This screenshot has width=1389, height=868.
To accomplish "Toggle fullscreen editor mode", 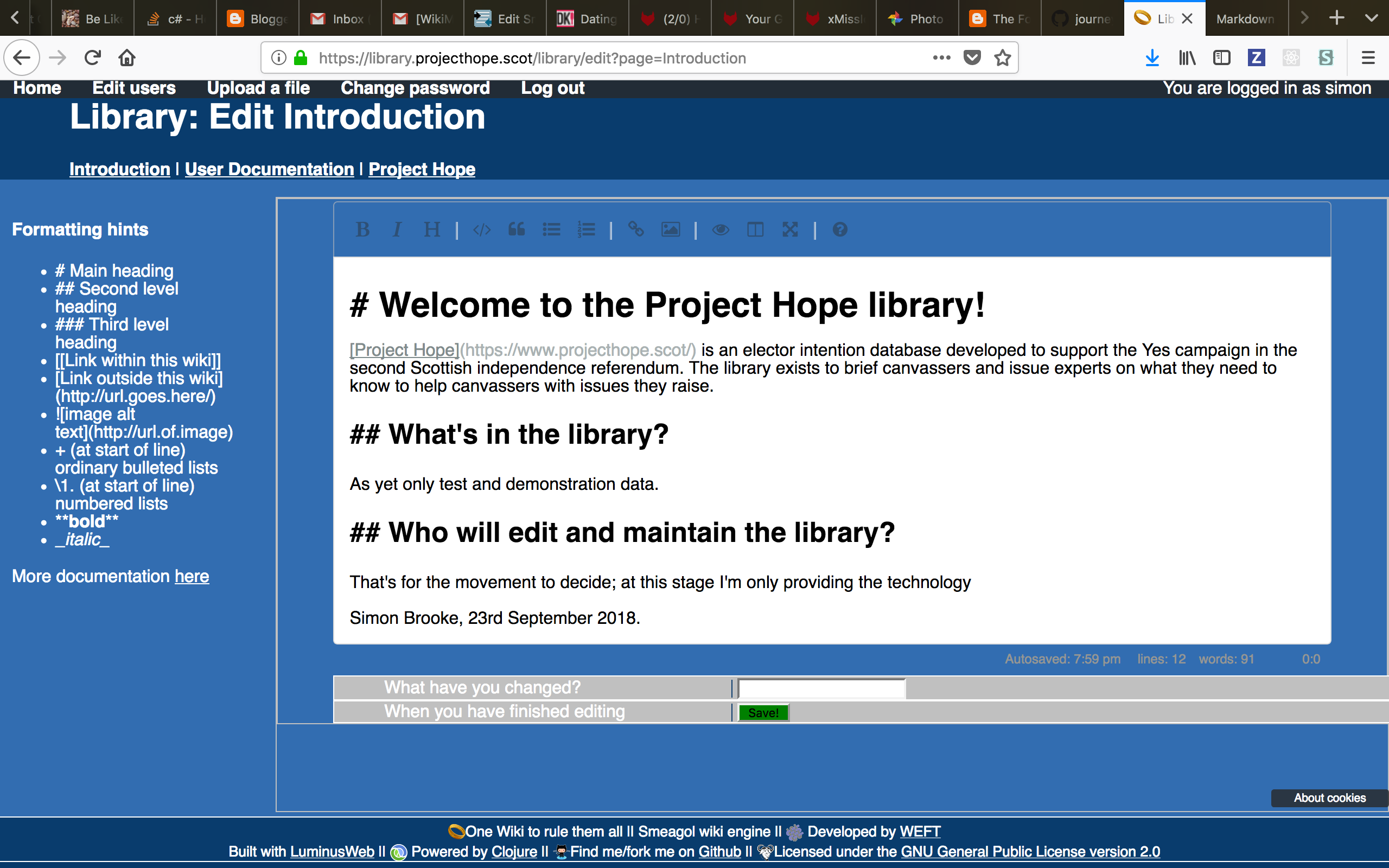I will click(791, 229).
